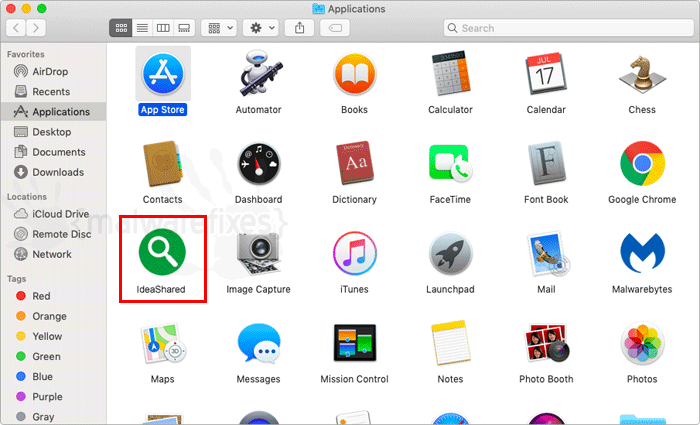Select the Green tag
This screenshot has width=700, height=425.
click(x=54, y=356)
